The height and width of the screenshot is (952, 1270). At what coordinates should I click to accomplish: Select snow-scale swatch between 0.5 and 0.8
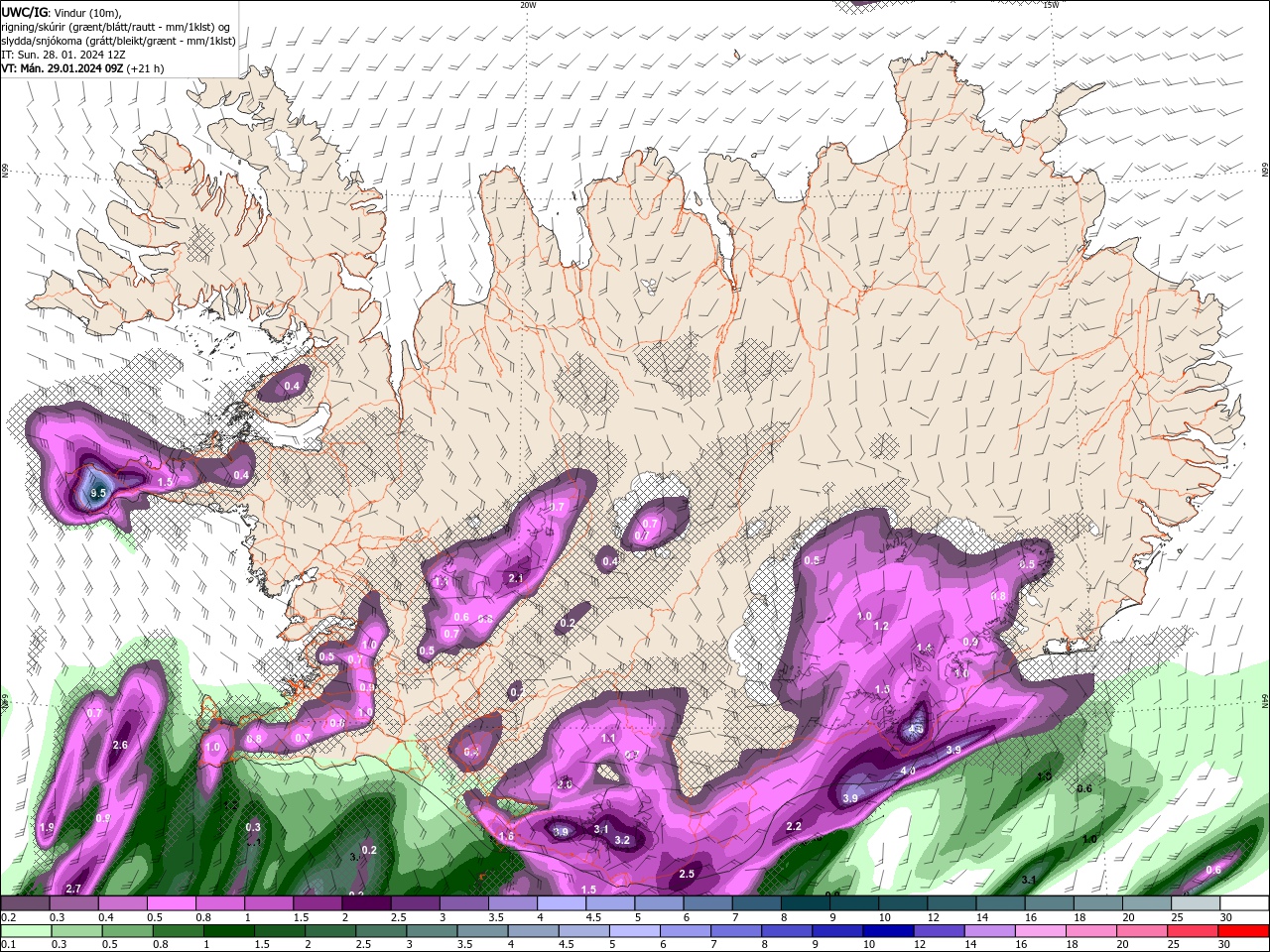click(x=171, y=903)
